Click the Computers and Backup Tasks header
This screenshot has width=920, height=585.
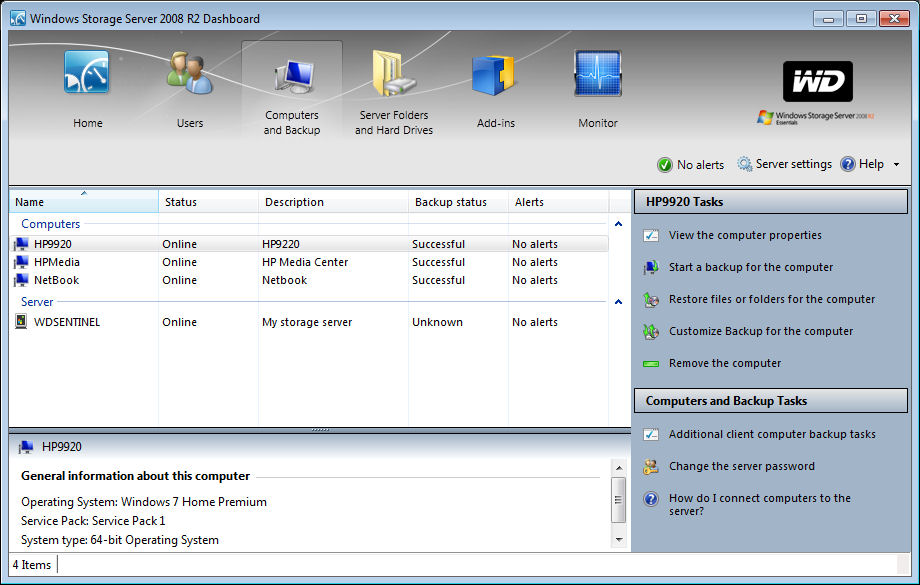771,400
